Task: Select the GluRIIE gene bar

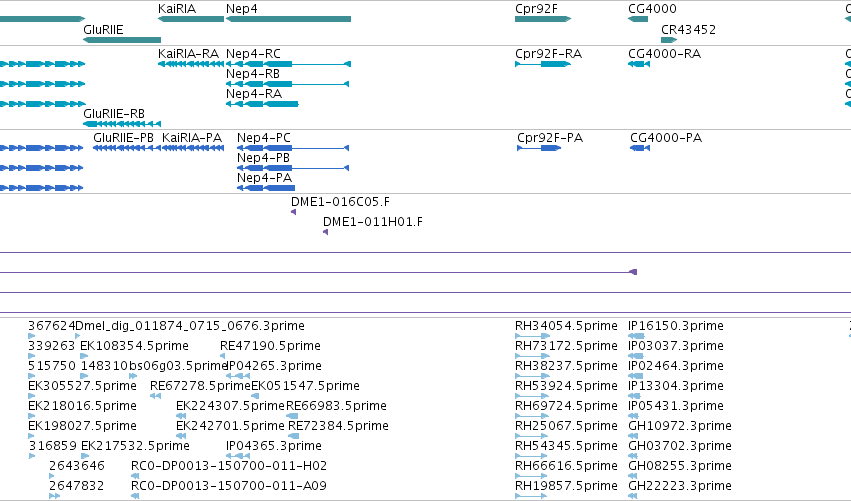Action: coord(122,40)
